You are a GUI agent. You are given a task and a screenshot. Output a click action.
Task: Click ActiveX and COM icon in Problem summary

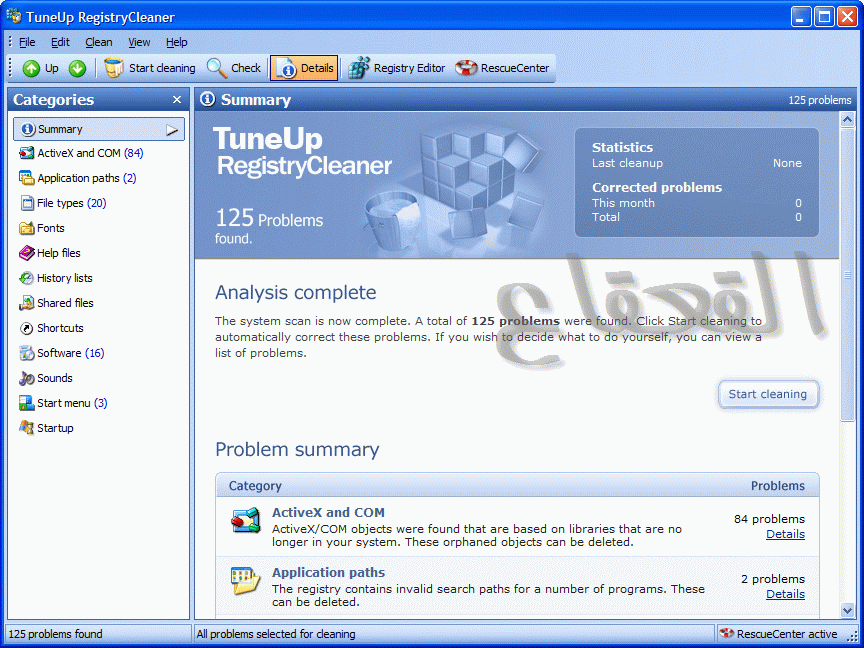tap(245, 520)
